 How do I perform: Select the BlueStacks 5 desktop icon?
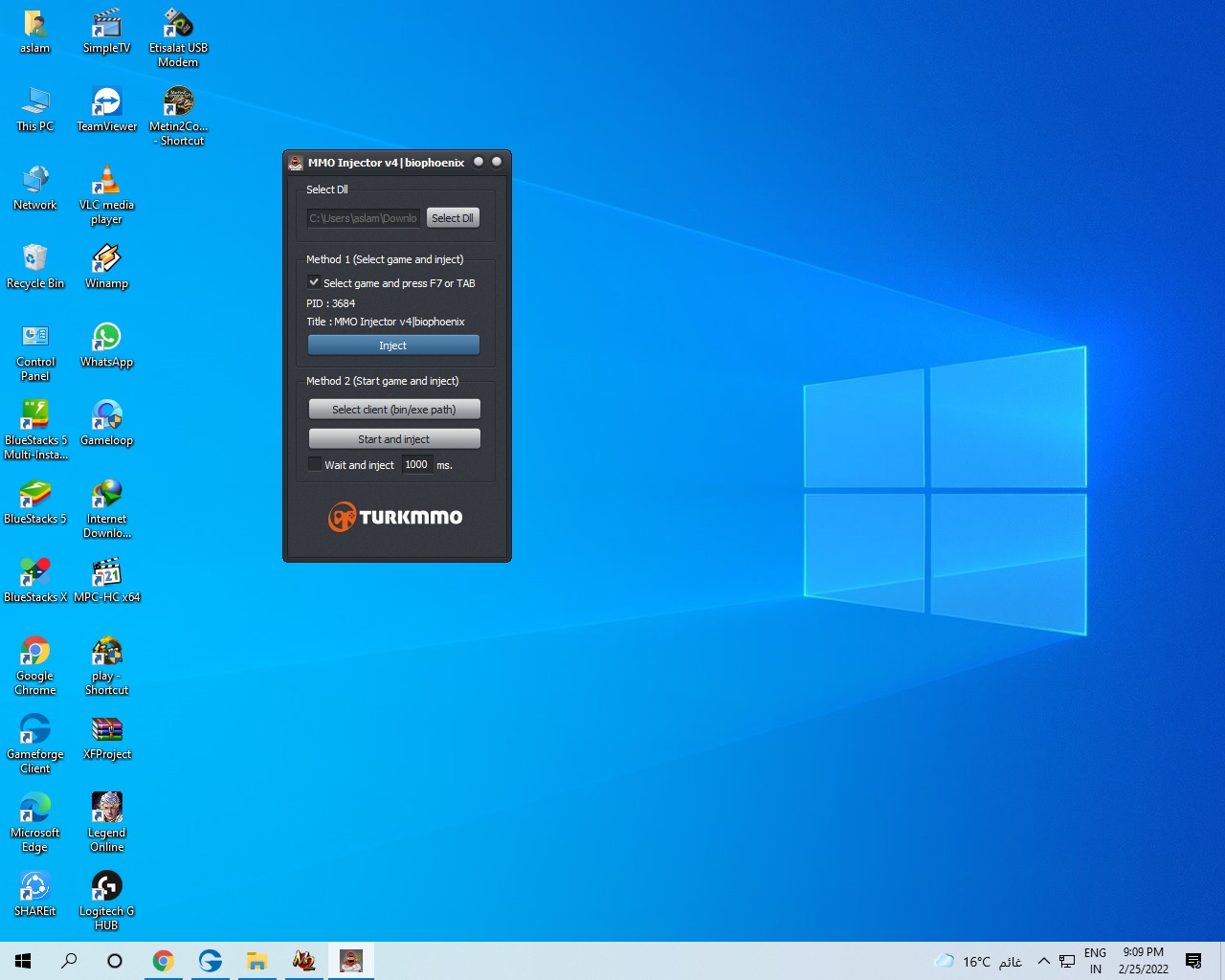tap(35, 501)
